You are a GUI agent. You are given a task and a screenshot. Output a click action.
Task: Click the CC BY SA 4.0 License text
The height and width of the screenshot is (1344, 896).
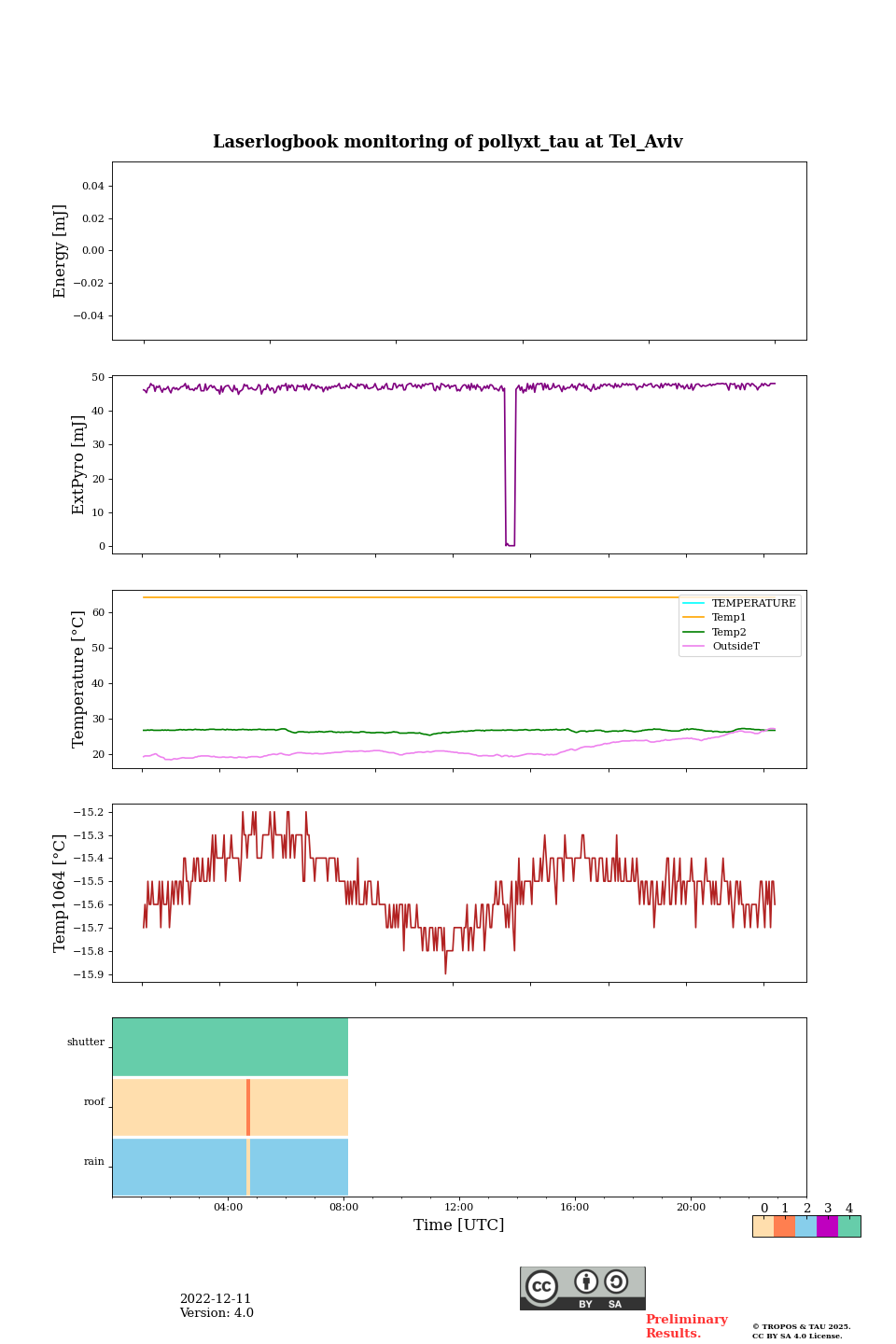click(x=797, y=1336)
